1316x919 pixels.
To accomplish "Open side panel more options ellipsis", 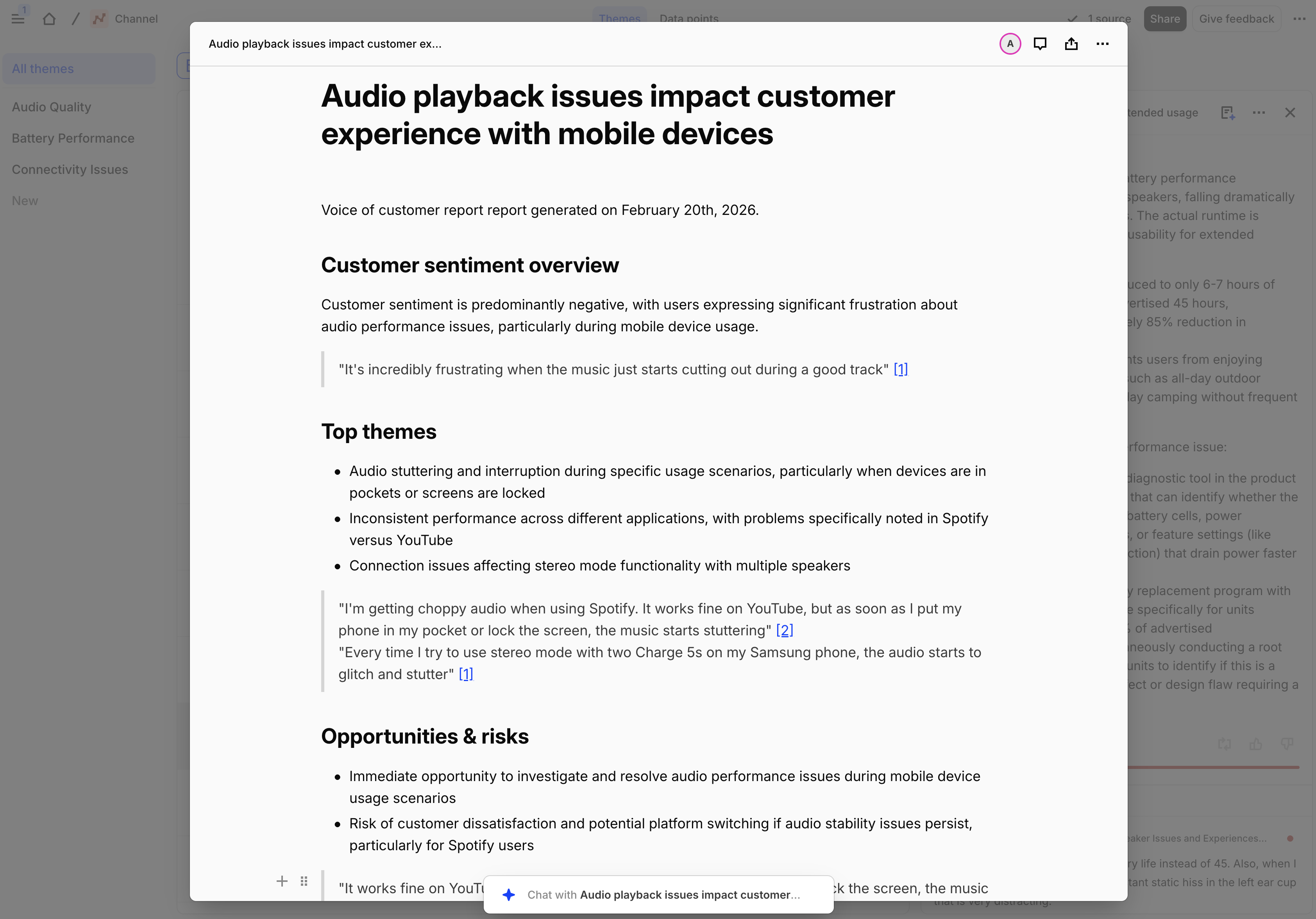I will point(1259,113).
